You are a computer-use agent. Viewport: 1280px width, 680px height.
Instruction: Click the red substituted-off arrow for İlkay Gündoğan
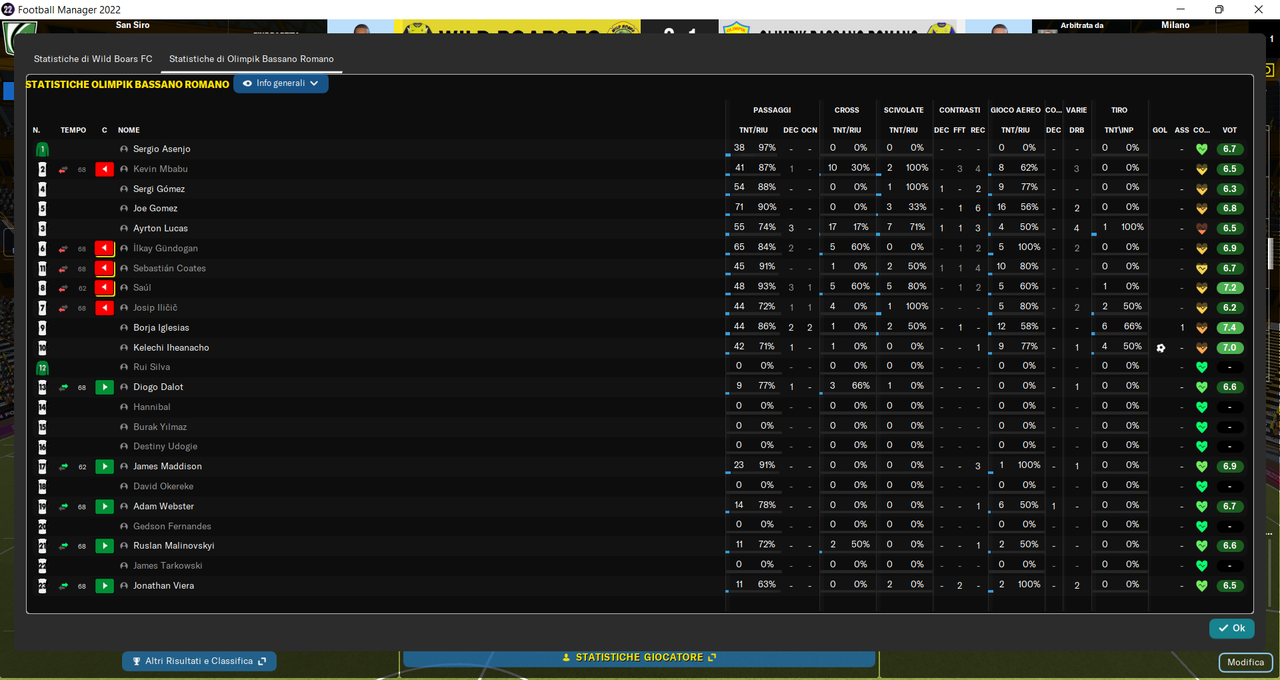(x=105, y=248)
